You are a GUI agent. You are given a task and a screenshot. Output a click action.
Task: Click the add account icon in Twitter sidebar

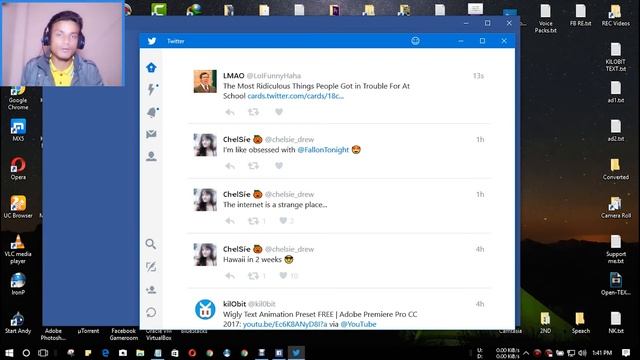click(x=151, y=290)
